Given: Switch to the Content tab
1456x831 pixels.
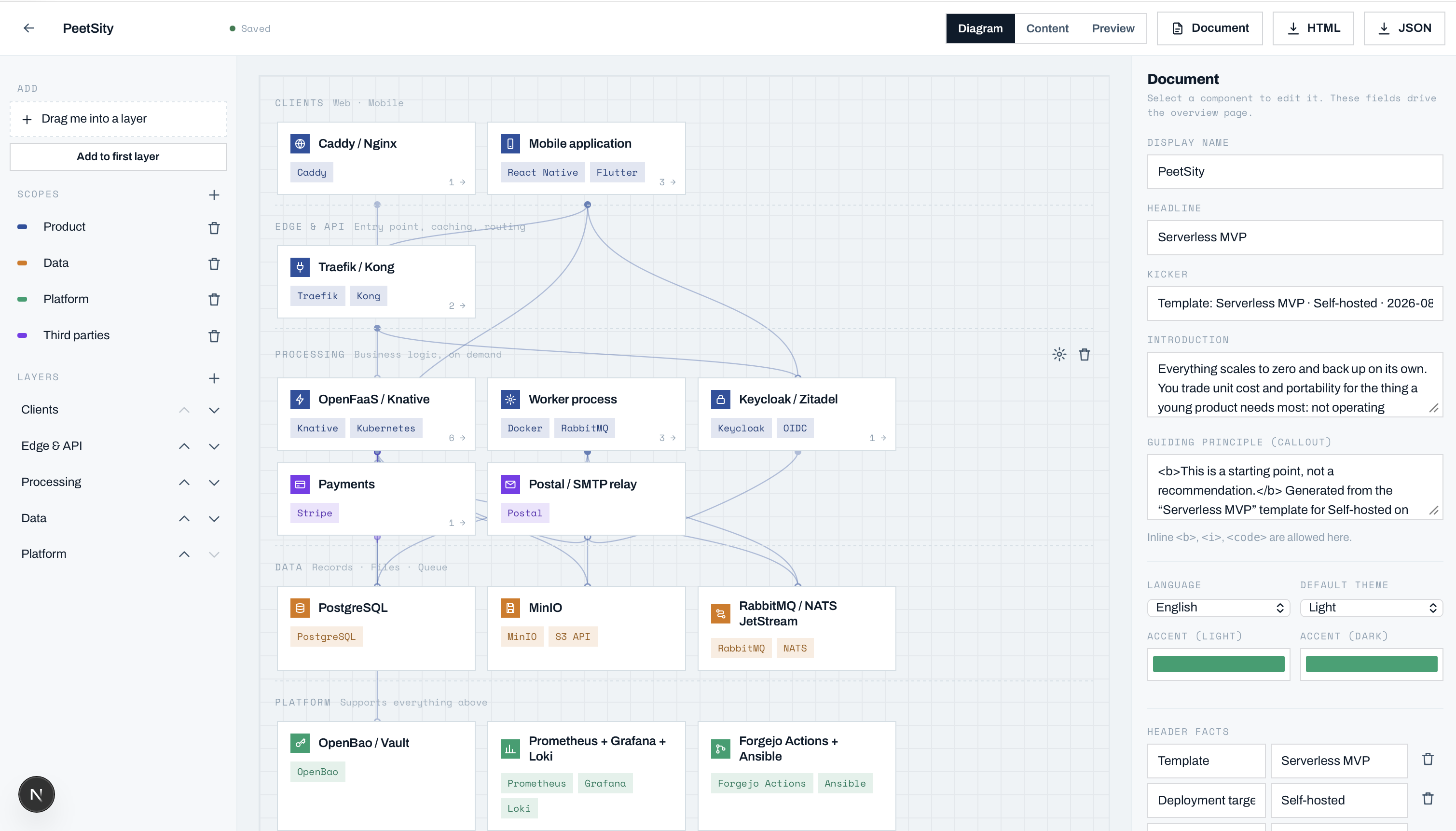Looking at the screenshot, I should tap(1047, 28).
